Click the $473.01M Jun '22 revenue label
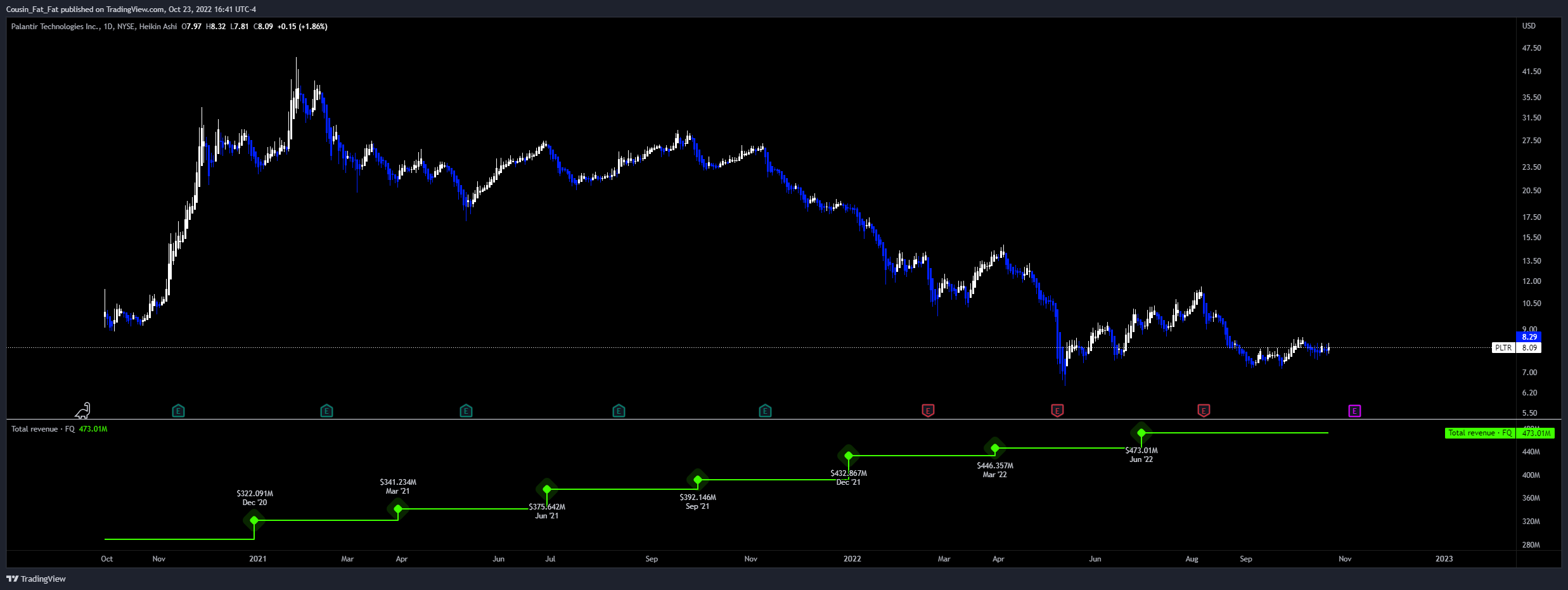 (1141, 451)
